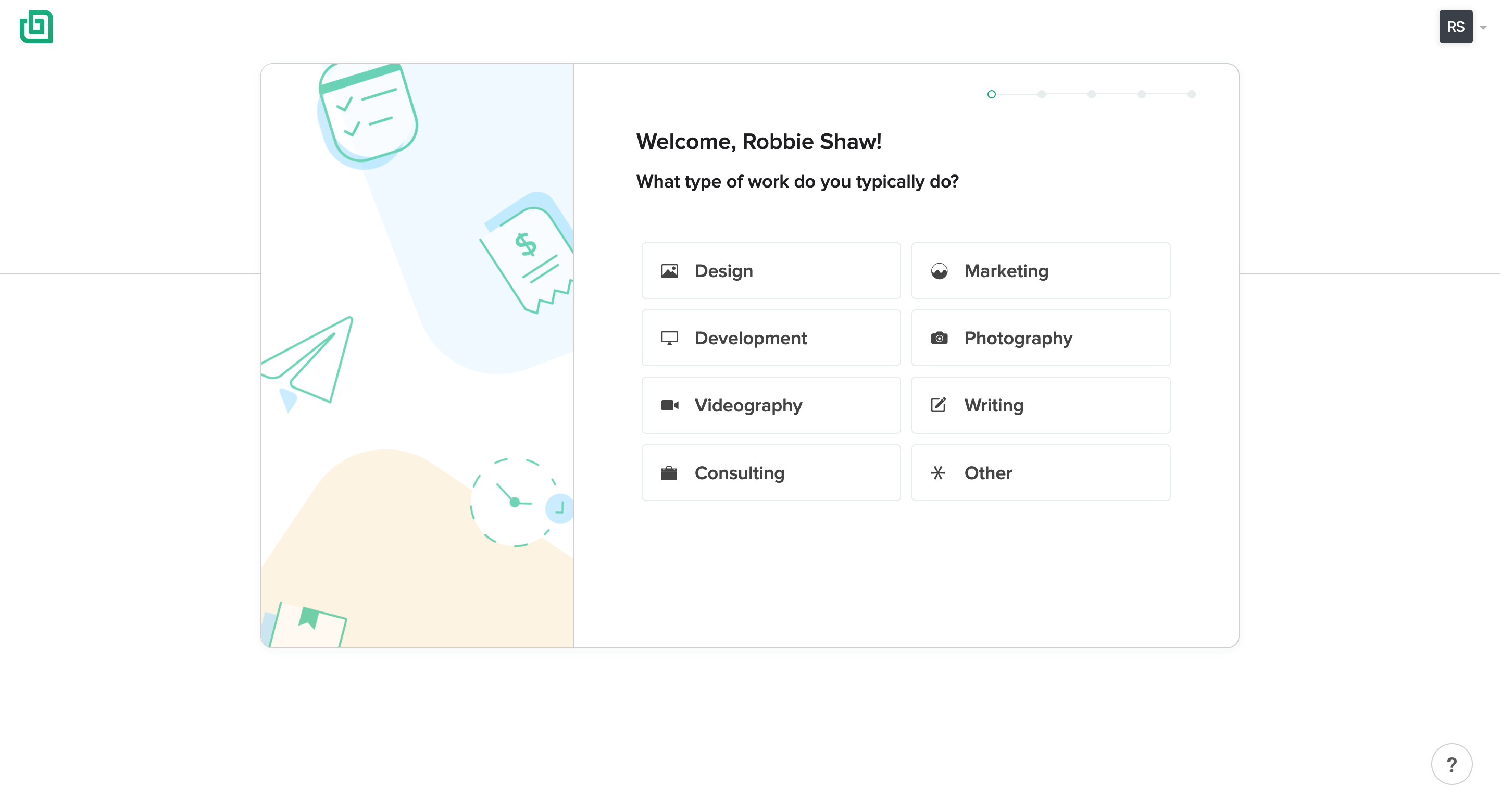The width and height of the screenshot is (1500, 812).
Task: Click the camera icon beside Photography
Action: (939, 339)
